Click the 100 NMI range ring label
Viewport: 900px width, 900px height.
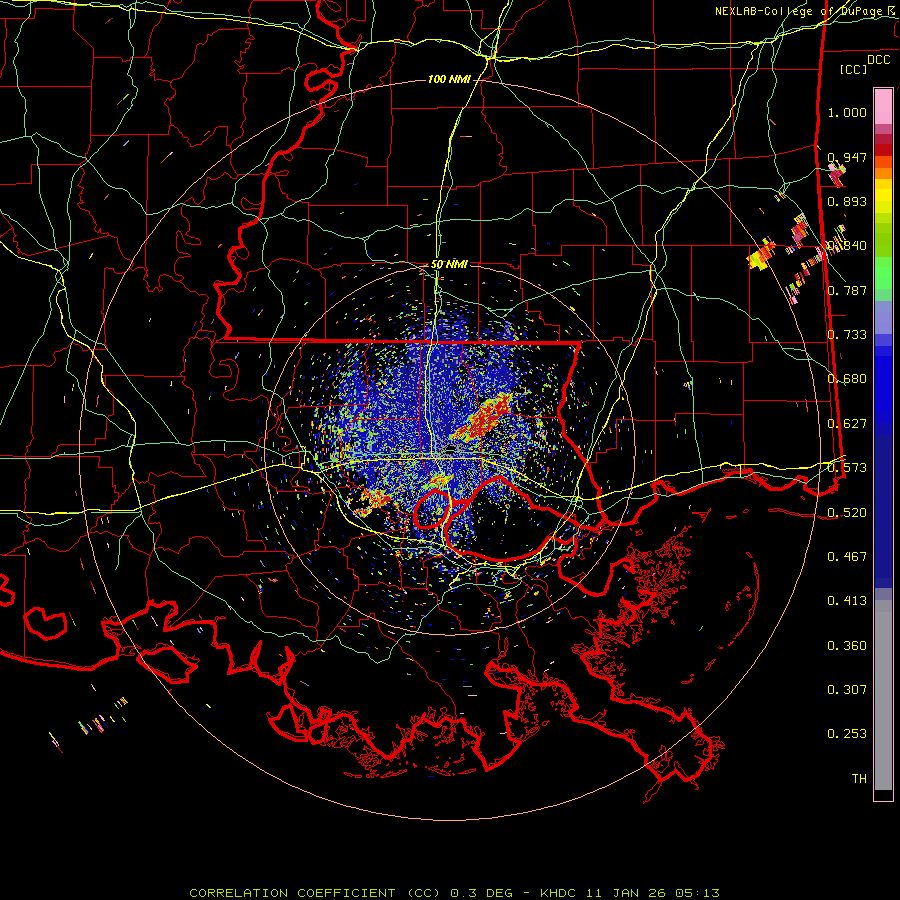click(449, 79)
